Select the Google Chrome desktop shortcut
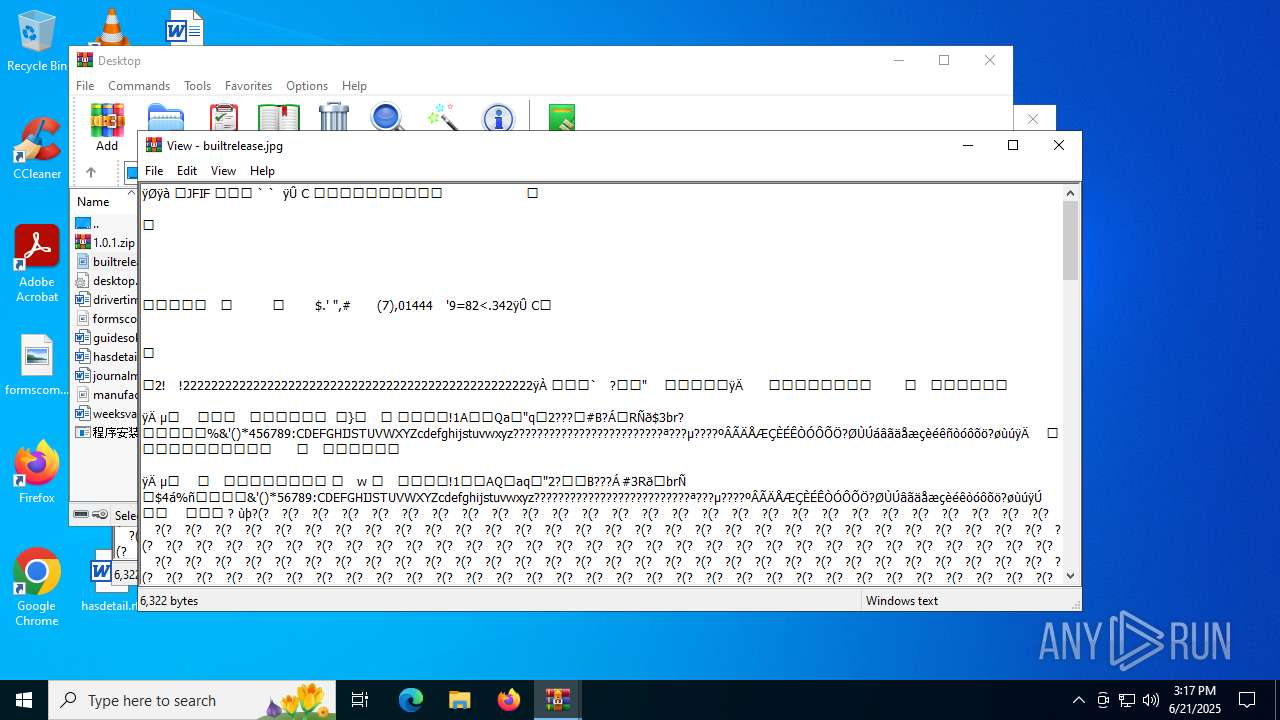 (x=37, y=587)
